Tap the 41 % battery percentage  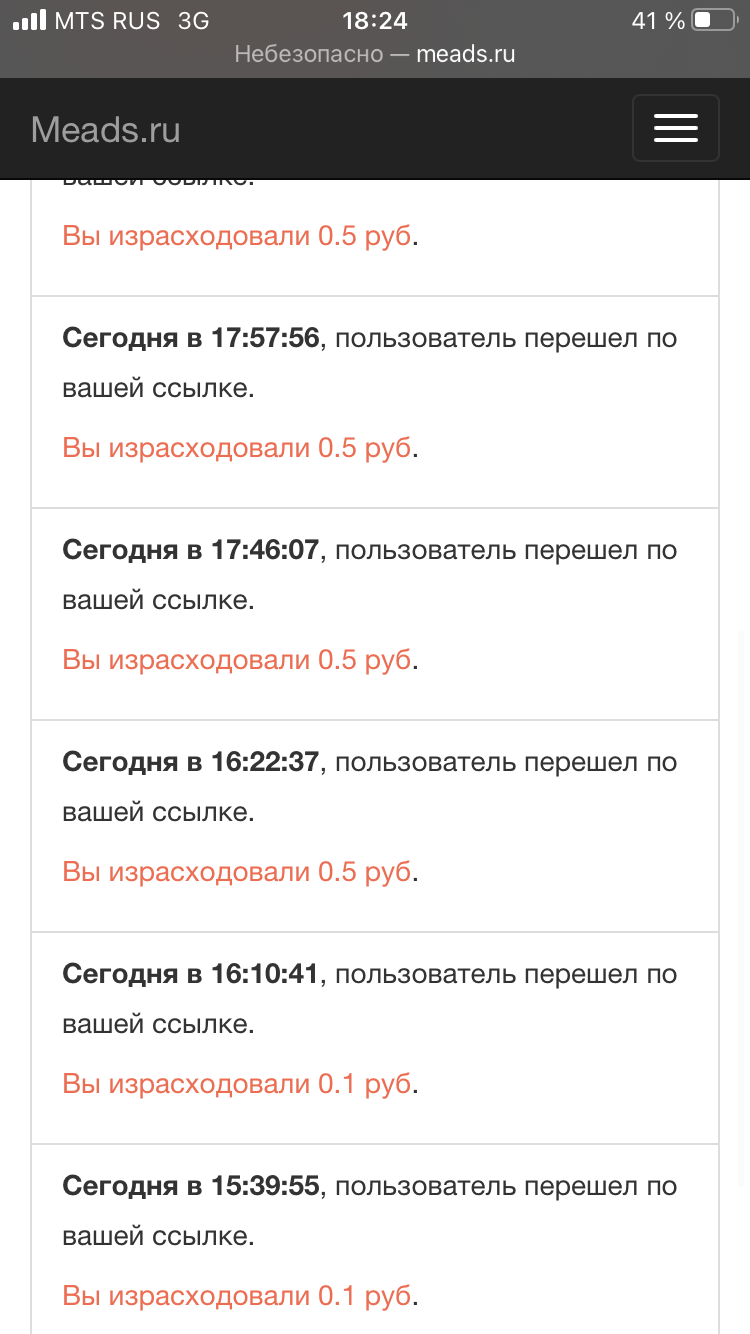pyautogui.click(x=658, y=20)
